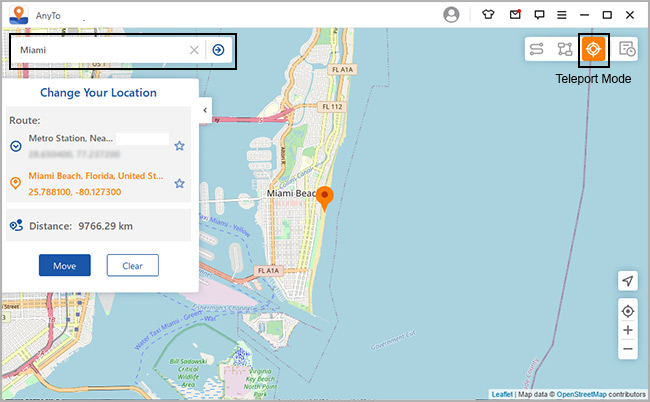Viewport: 650px width, 402px height.
Task: Select the multi-spot route mode icon
Action: tap(565, 49)
